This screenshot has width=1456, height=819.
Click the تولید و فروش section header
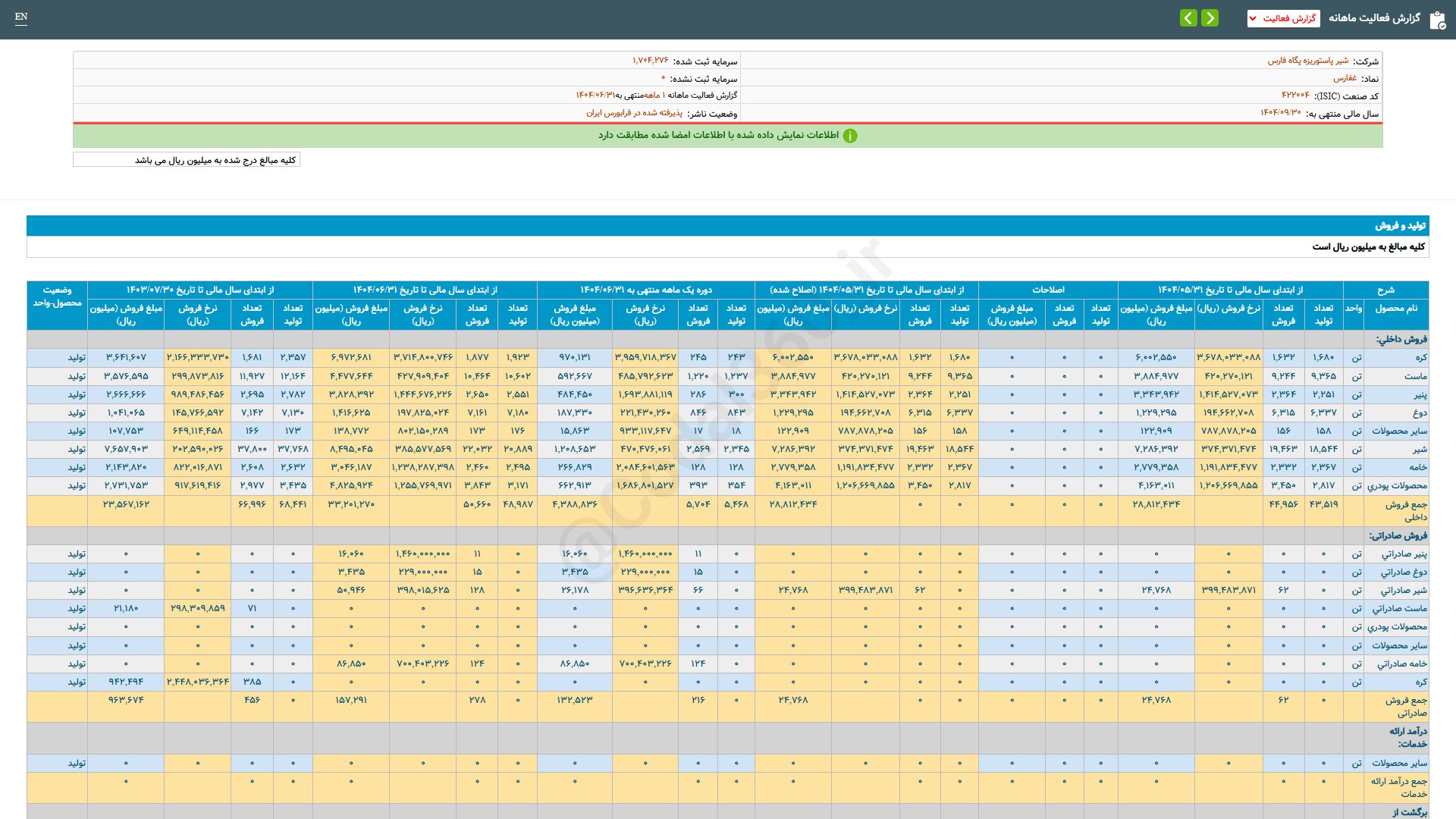(1400, 226)
